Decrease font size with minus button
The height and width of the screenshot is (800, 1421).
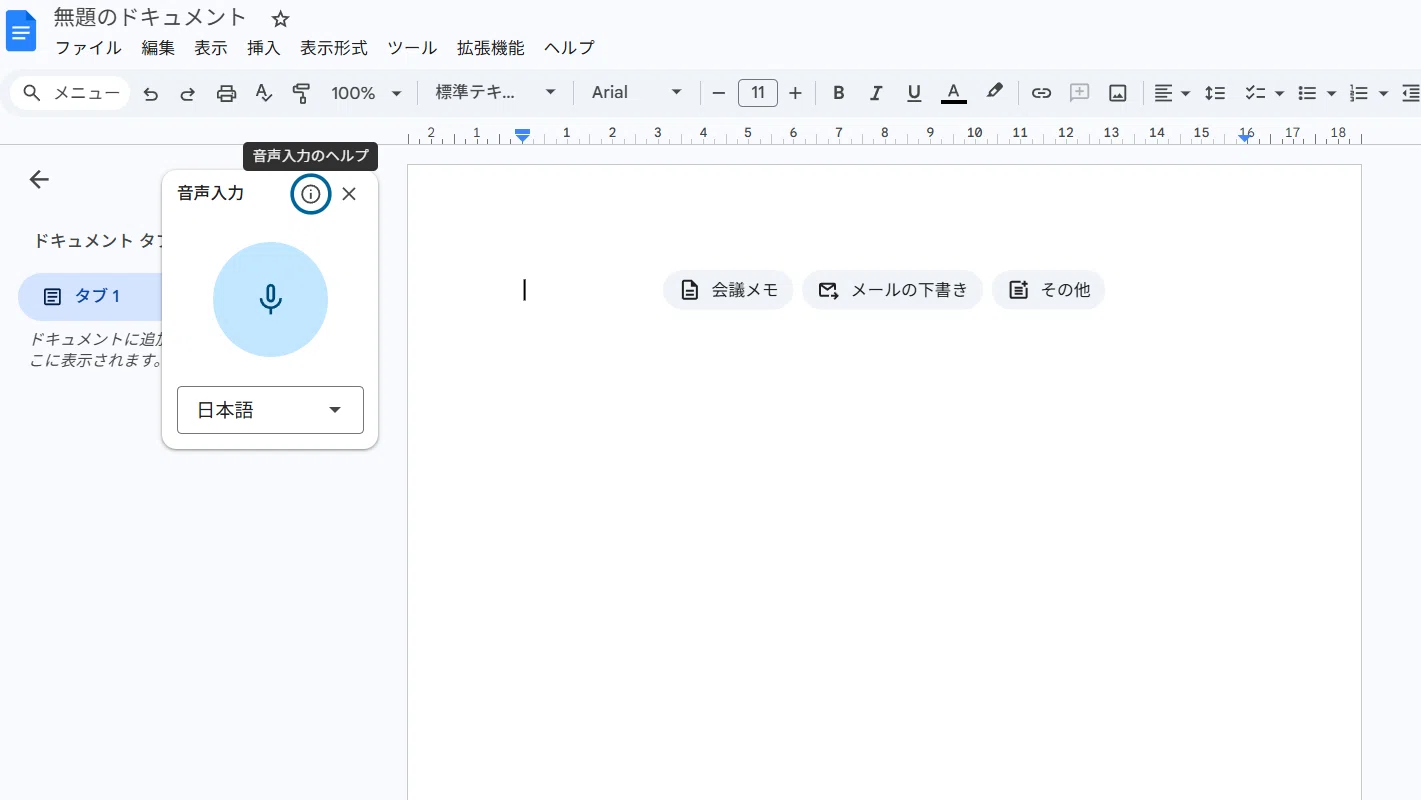tap(718, 93)
